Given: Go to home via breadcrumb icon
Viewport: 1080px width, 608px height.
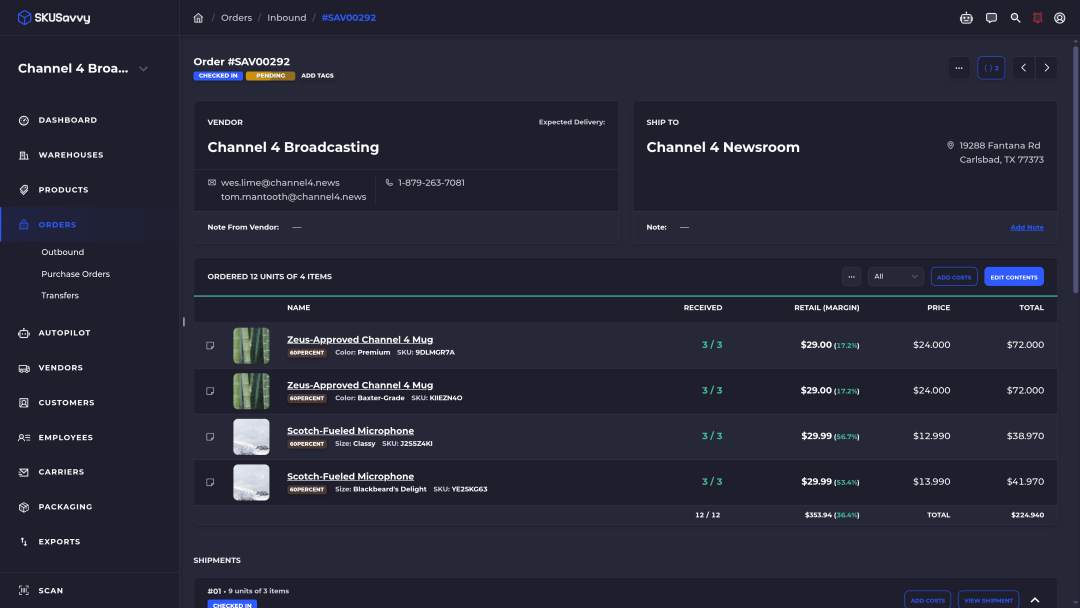Looking at the screenshot, I should click(198, 18).
